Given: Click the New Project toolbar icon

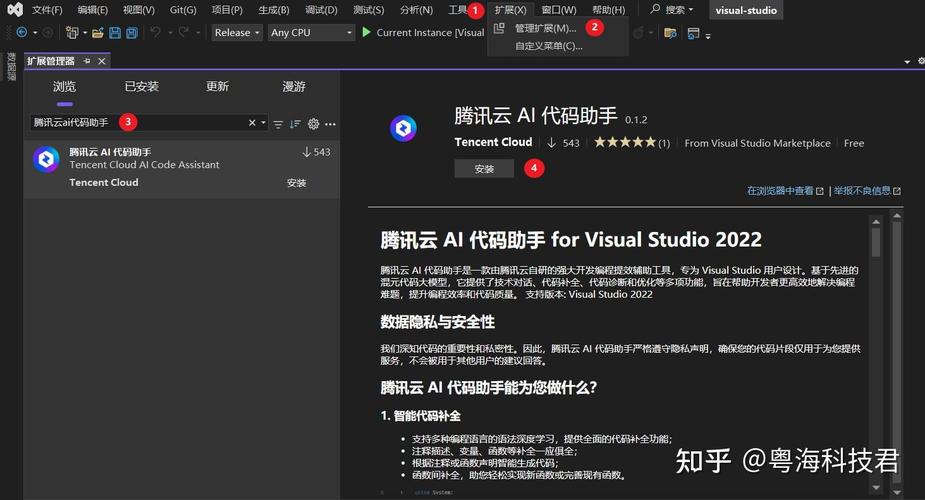Looking at the screenshot, I should point(72,32).
